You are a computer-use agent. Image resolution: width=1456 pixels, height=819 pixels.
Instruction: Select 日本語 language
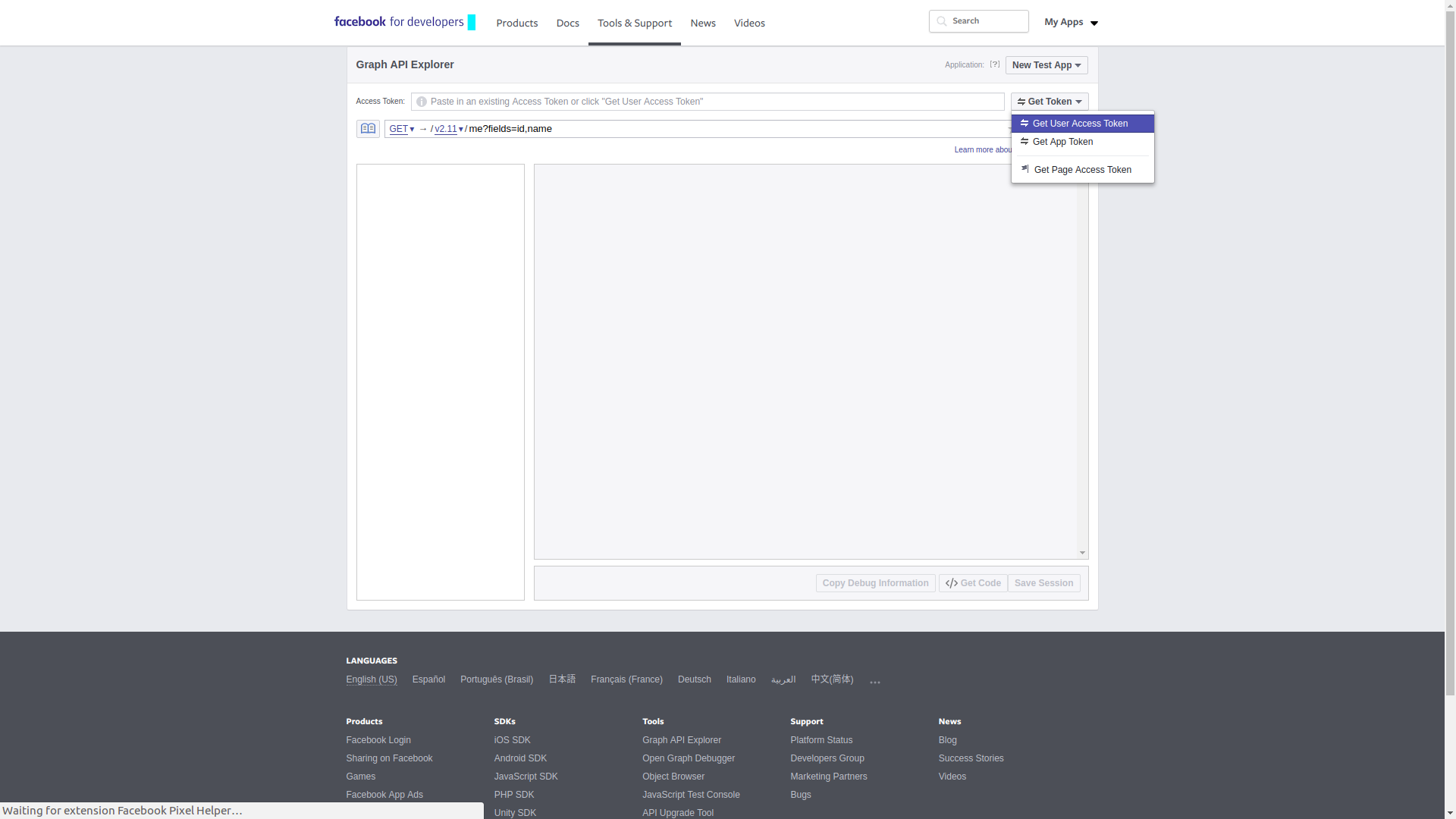point(562,679)
